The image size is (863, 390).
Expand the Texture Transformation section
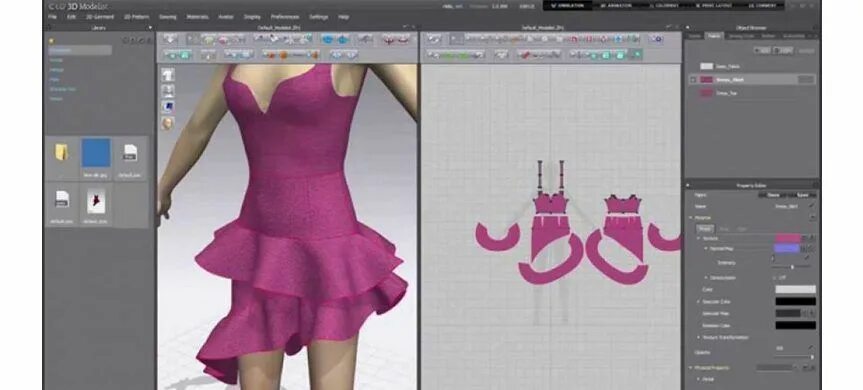(699, 337)
